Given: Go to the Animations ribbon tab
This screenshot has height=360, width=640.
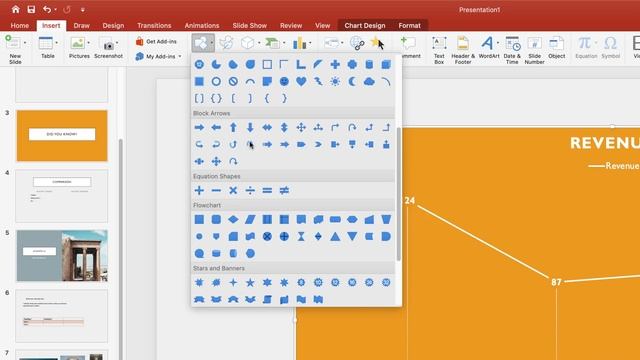Looking at the screenshot, I should 202,25.
